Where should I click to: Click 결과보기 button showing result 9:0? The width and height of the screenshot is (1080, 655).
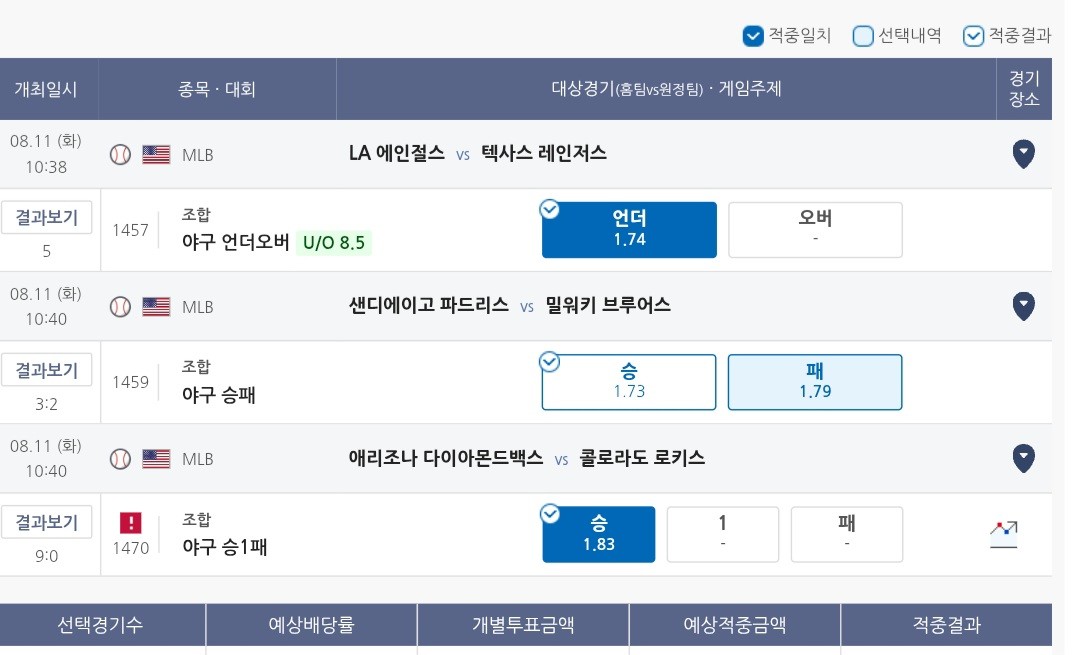(x=46, y=523)
